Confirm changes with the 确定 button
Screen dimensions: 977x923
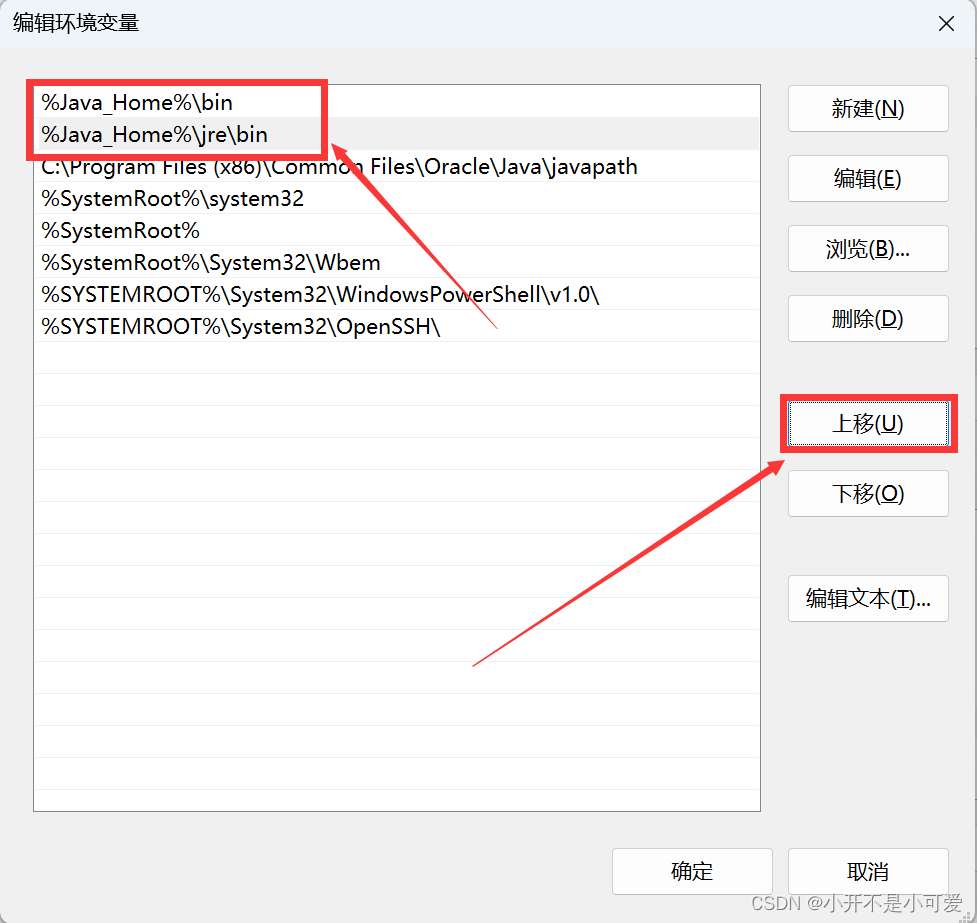[691, 871]
